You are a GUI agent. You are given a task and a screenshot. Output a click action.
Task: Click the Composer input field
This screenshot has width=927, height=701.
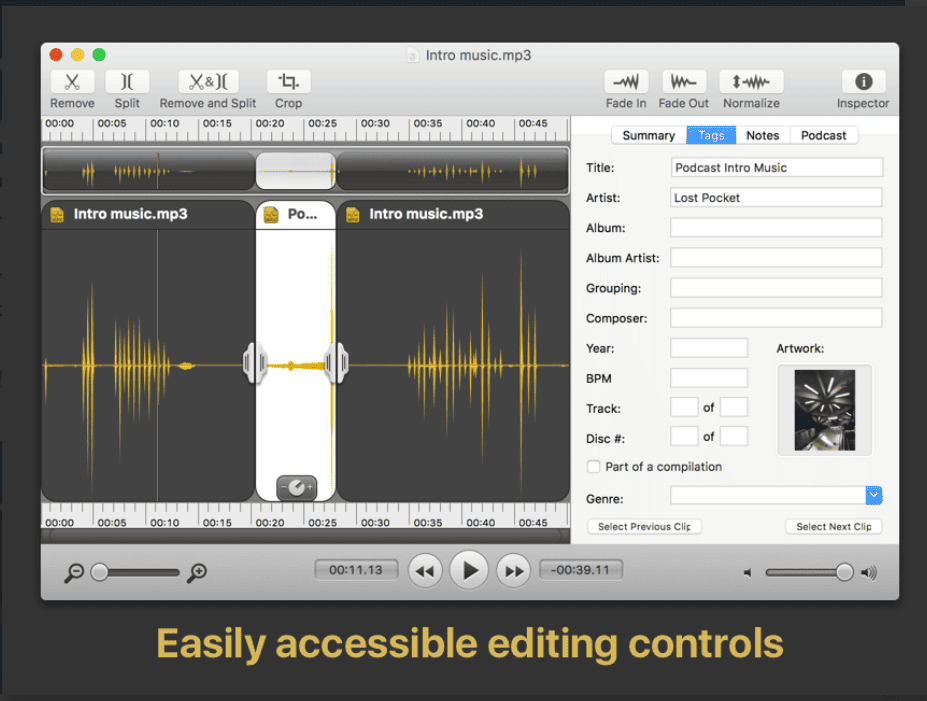click(x=777, y=318)
